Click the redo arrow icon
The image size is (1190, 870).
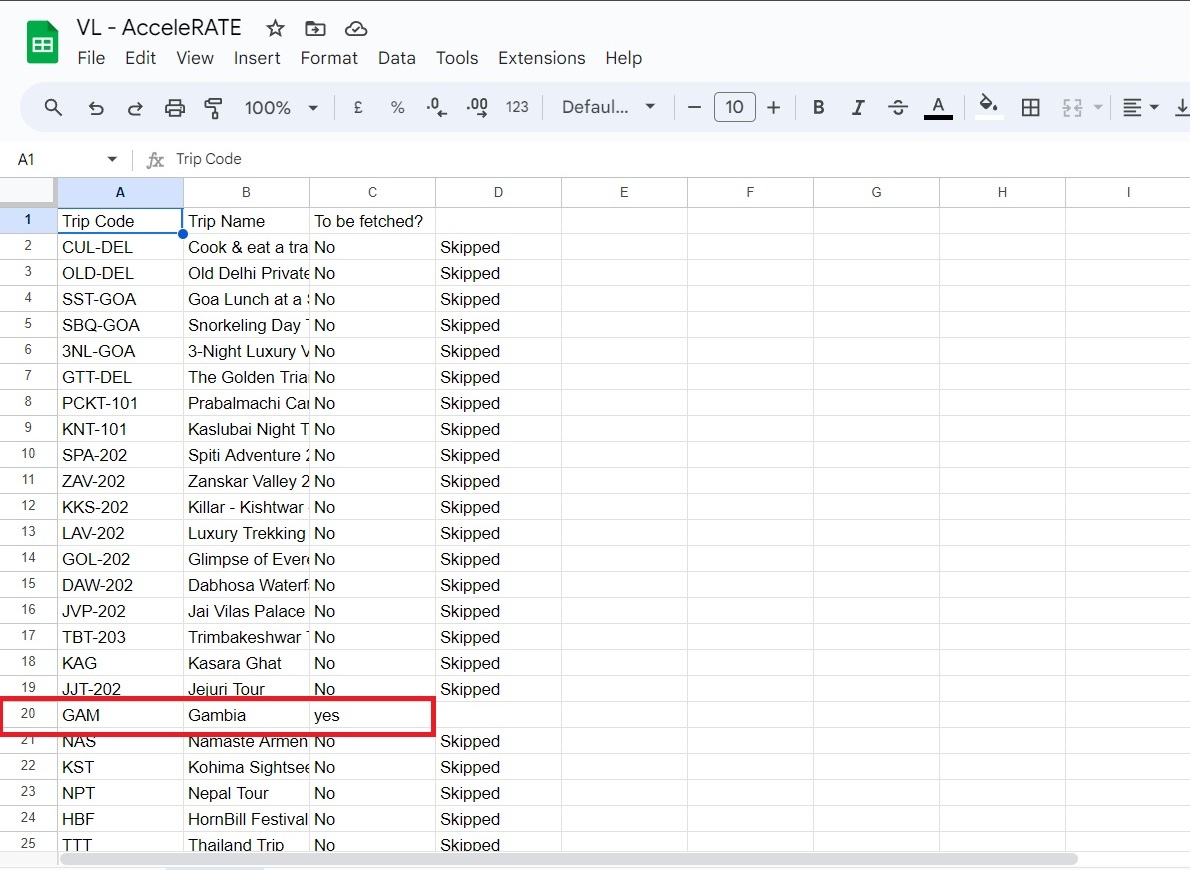(x=135, y=108)
